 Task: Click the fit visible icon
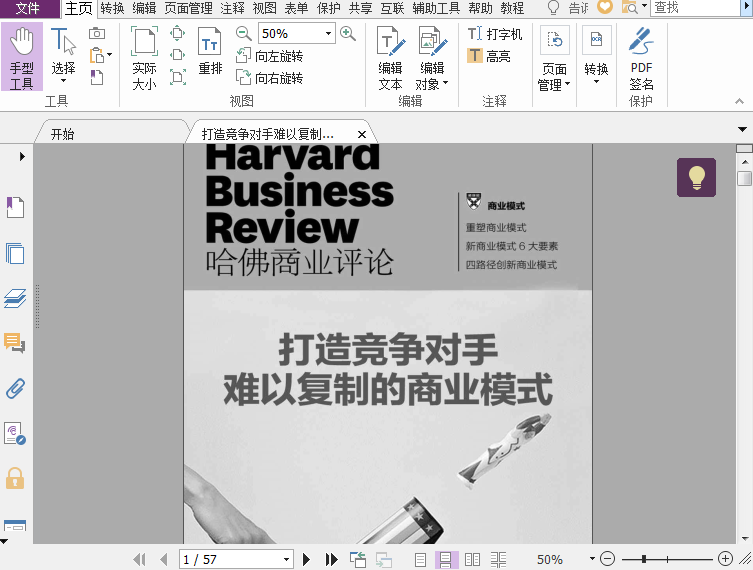(x=178, y=77)
